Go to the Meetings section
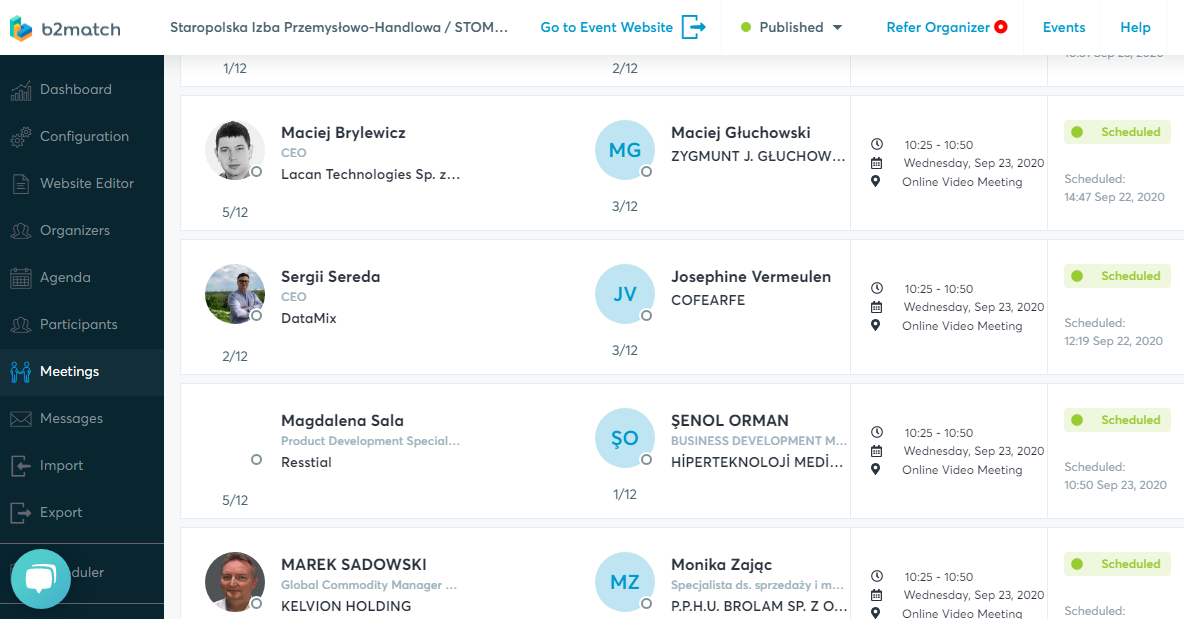Viewport: 1184px width, 619px height. (69, 372)
